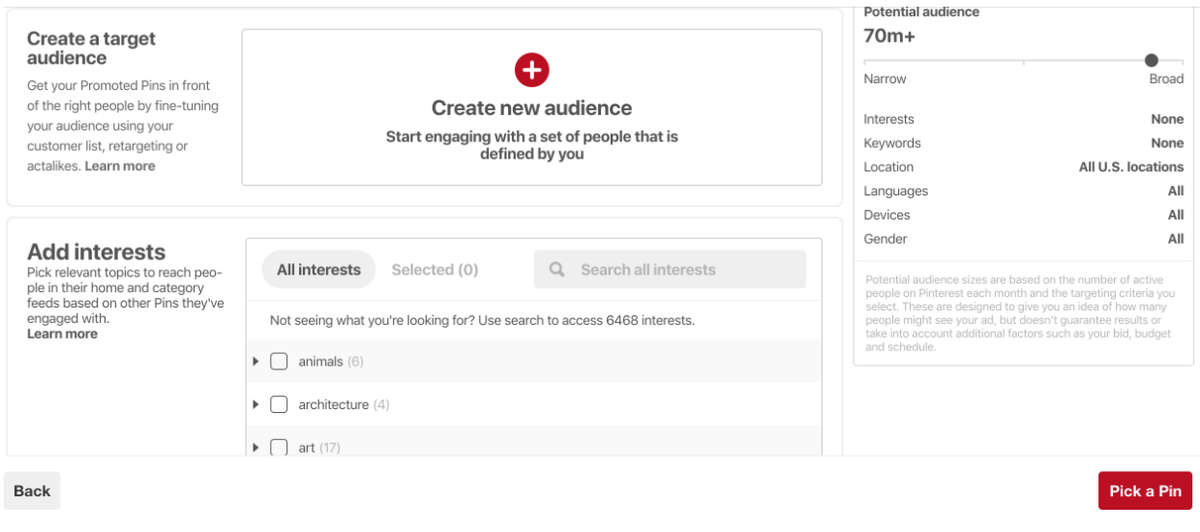The height and width of the screenshot is (532, 1200).
Task: Click the Broad slider label
Action: click(1166, 79)
